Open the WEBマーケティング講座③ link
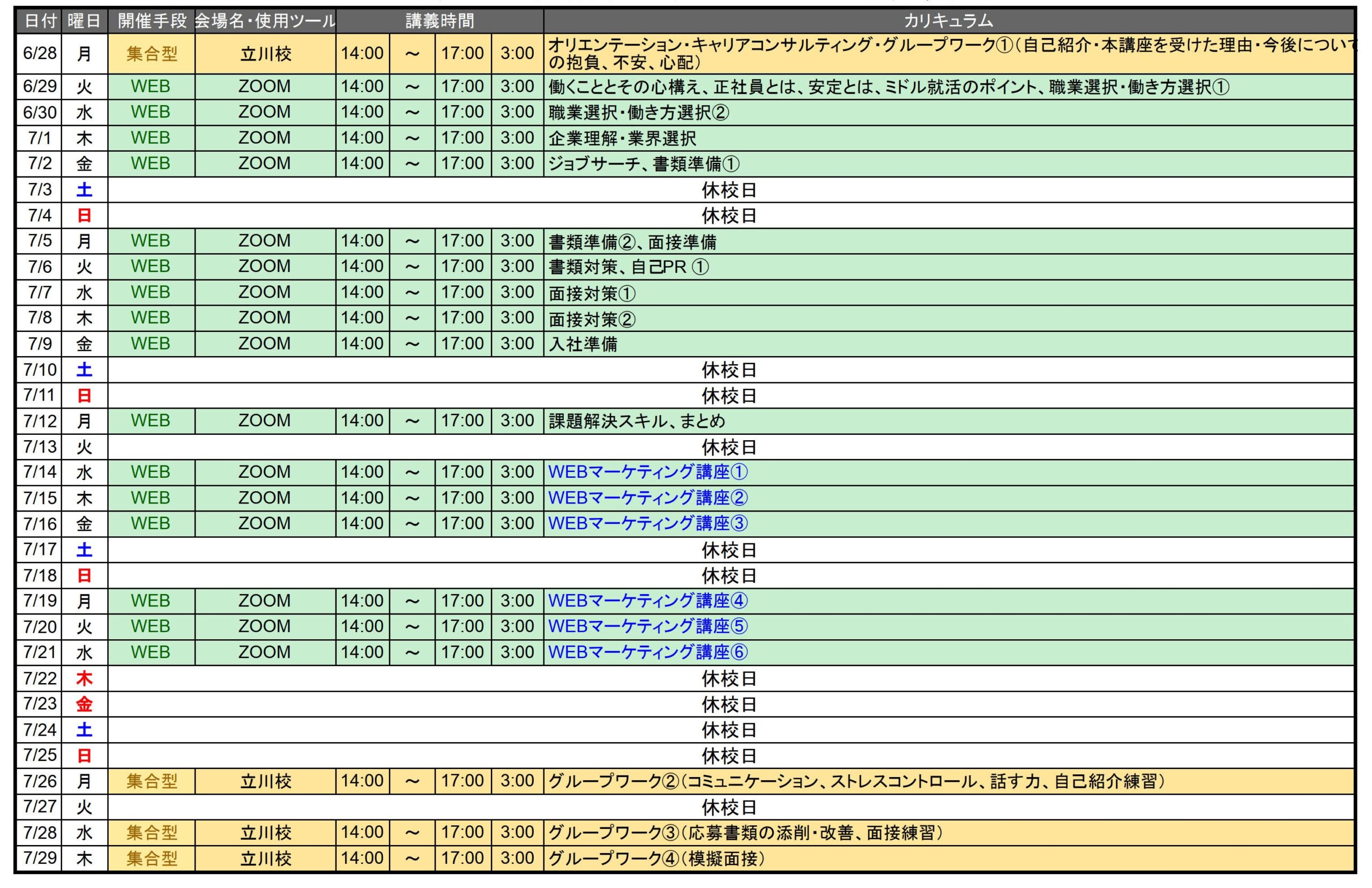The width and height of the screenshot is (1372, 888). (648, 523)
